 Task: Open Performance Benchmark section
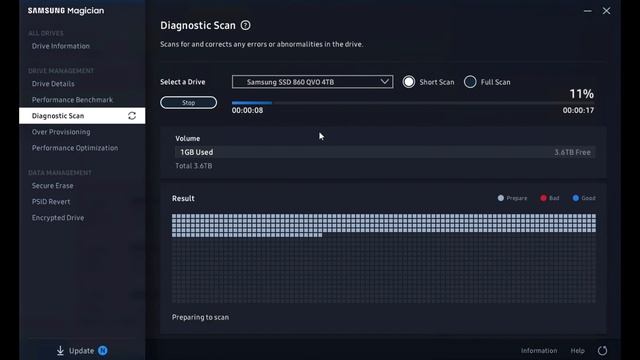[72, 100]
